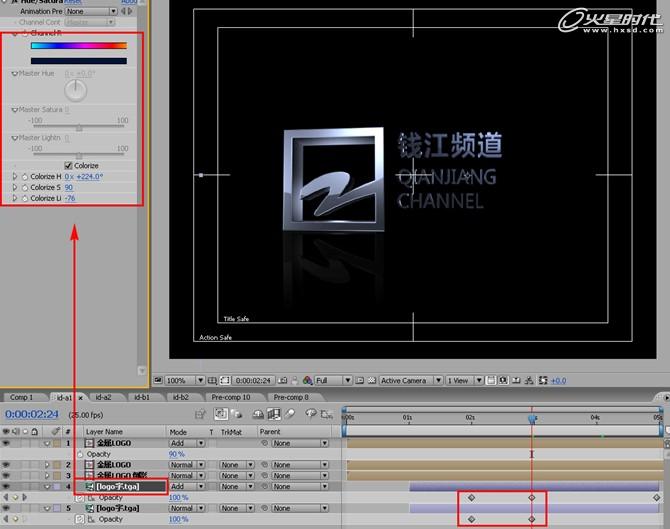Click the current time 0:00:02:24 in timeline
670x529 pixels.
point(32,414)
